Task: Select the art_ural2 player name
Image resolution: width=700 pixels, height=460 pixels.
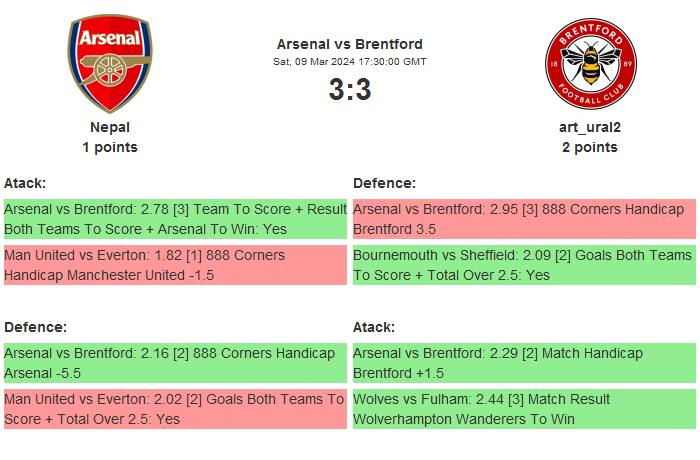Action: pos(590,127)
